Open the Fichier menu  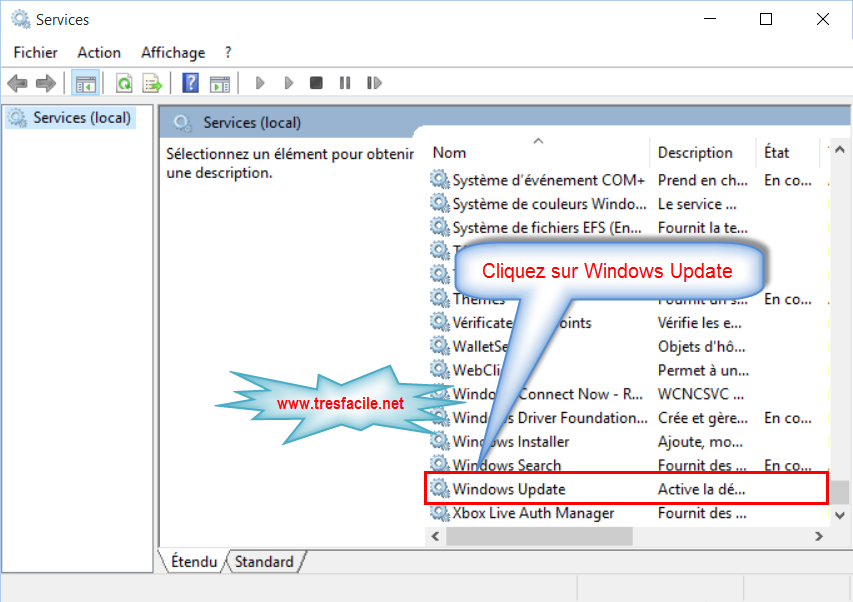point(35,52)
